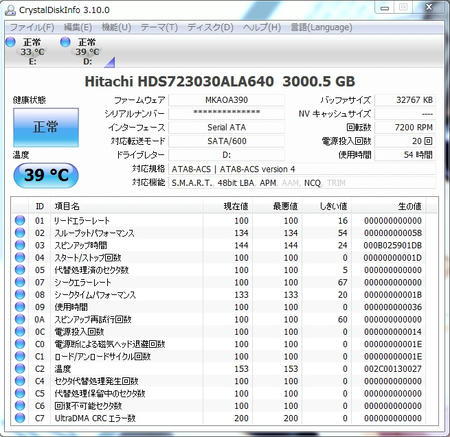Click status orb for Spin-Up Time row 03
The height and width of the screenshot is (437, 450).
(20, 245)
